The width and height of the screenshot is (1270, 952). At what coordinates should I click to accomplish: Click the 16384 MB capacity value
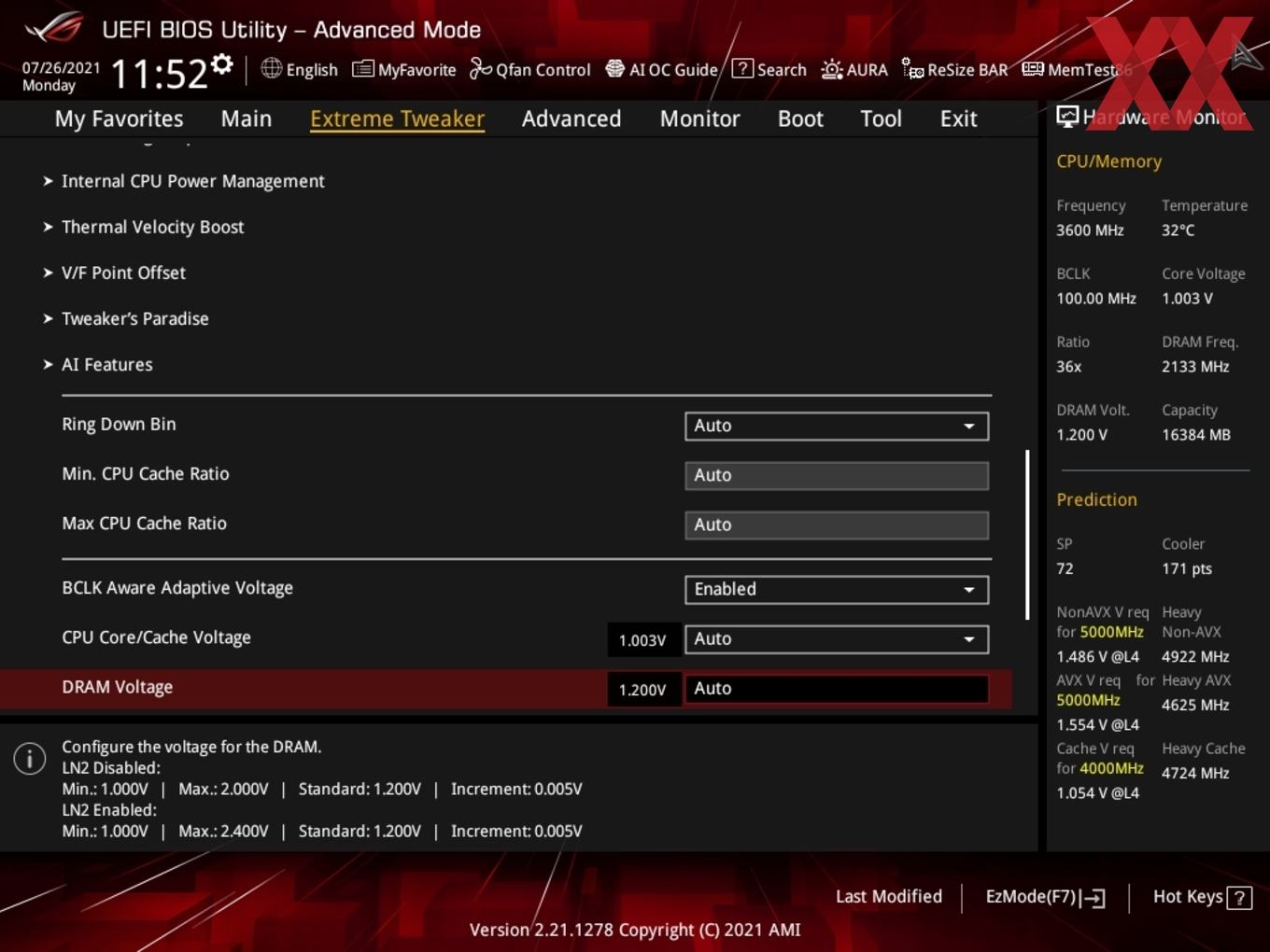(x=1196, y=434)
